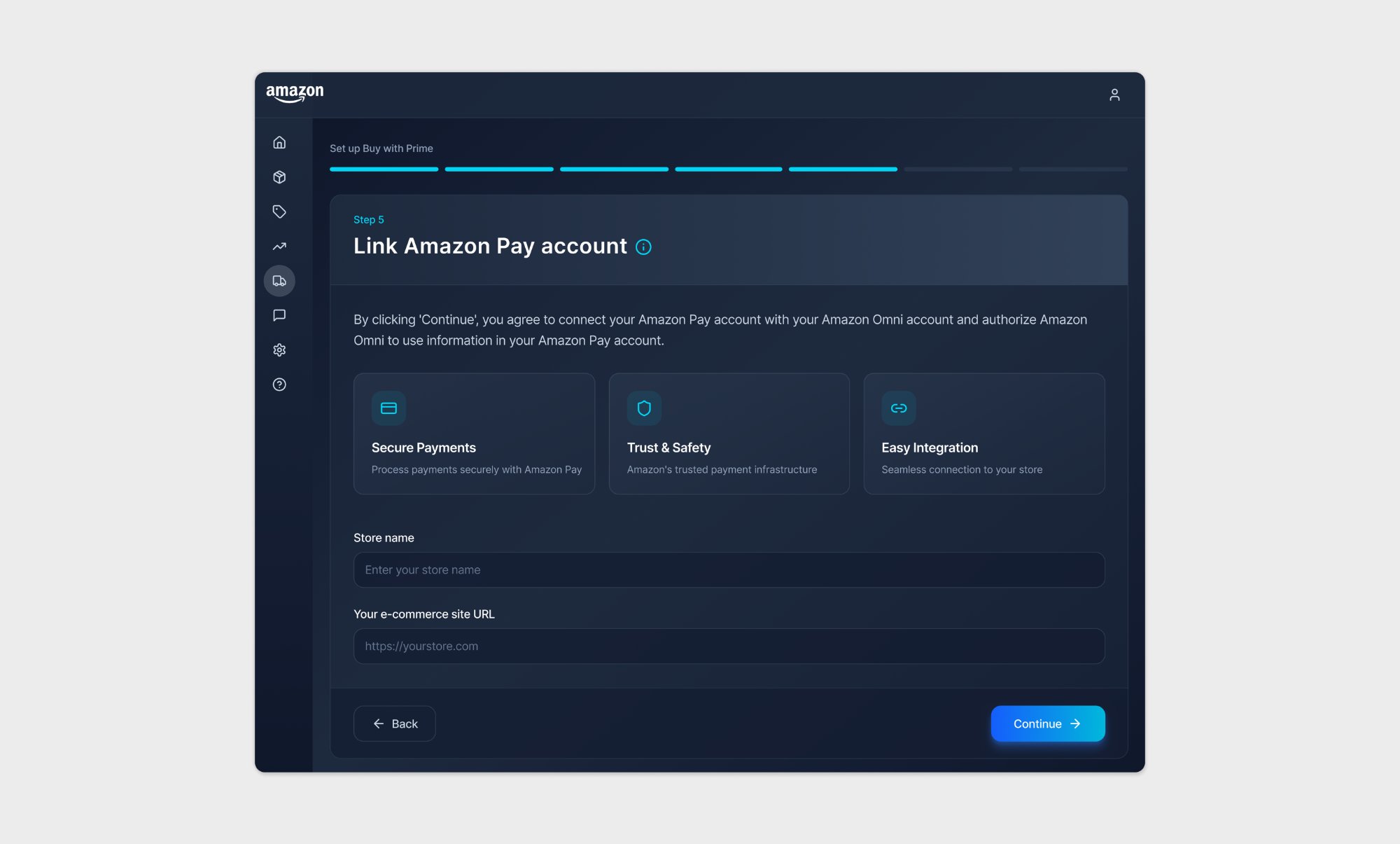Open the settings gear icon

point(279,350)
